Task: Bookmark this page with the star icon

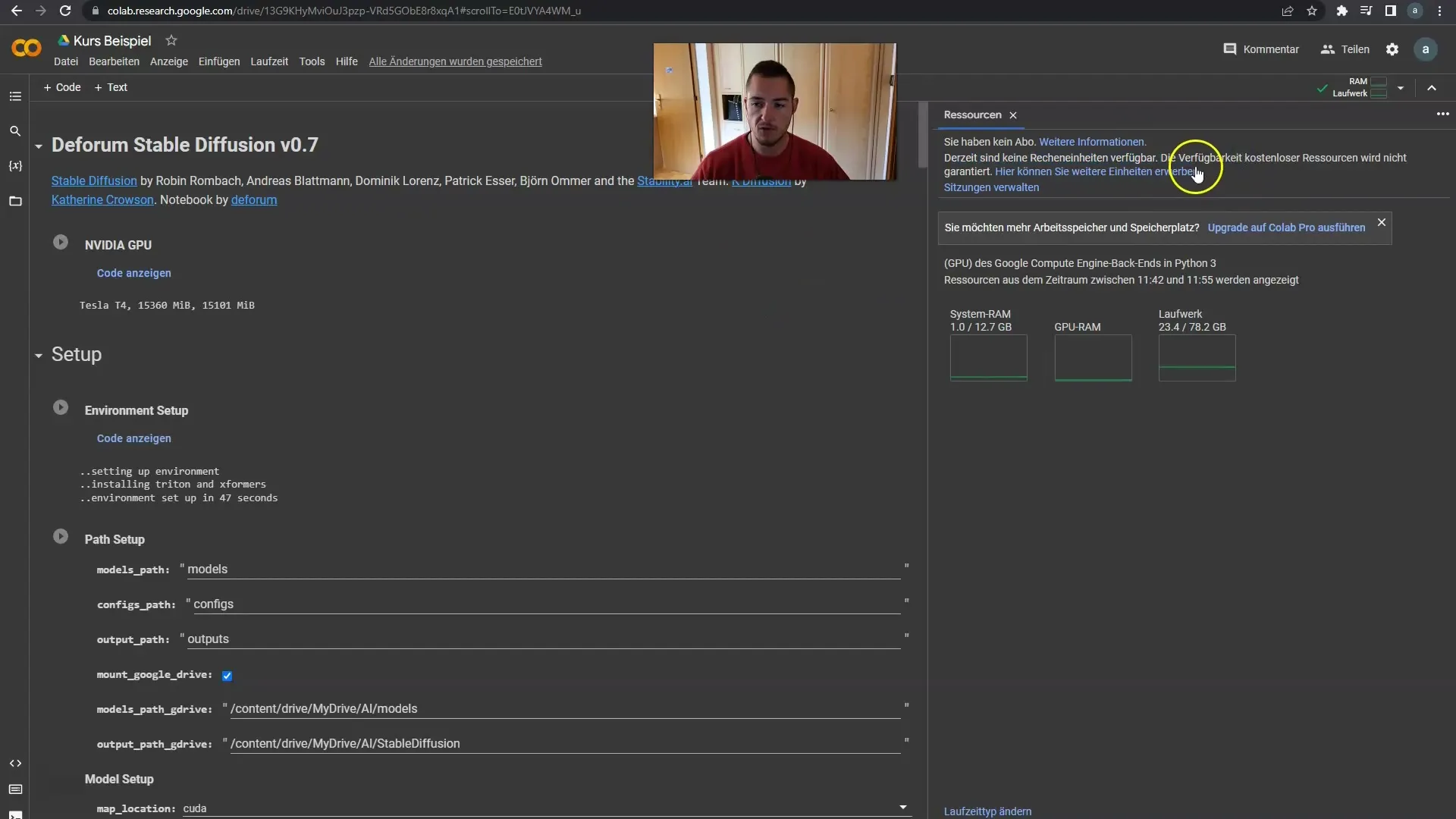Action: [1312, 11]
